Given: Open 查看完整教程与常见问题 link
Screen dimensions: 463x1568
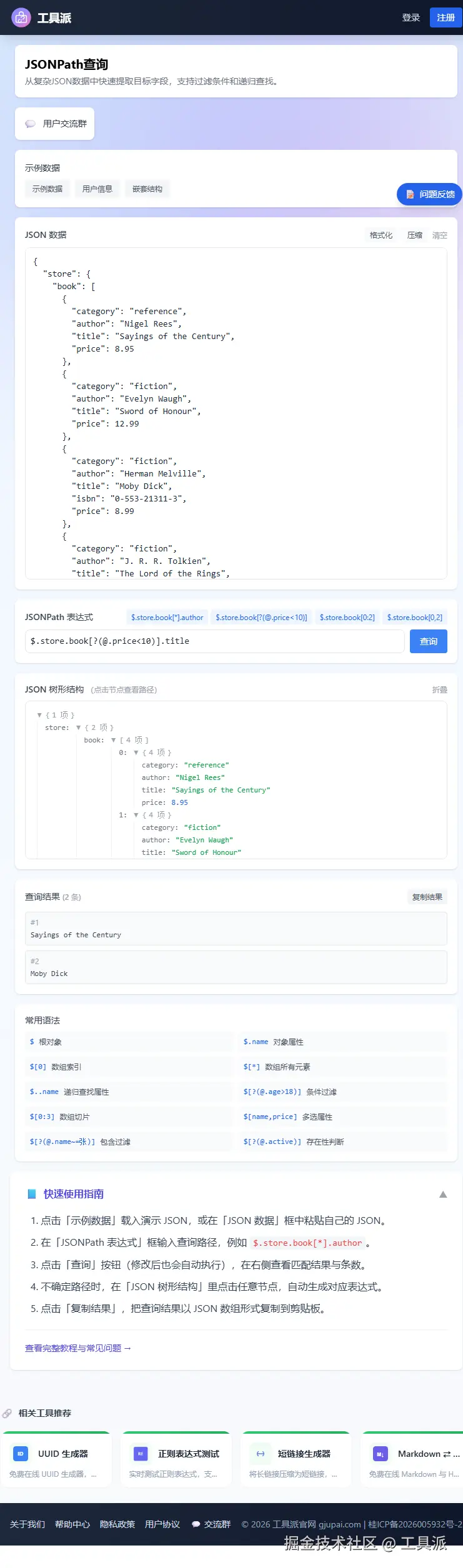Looking at the screenshot, I should pos(78,1348).
